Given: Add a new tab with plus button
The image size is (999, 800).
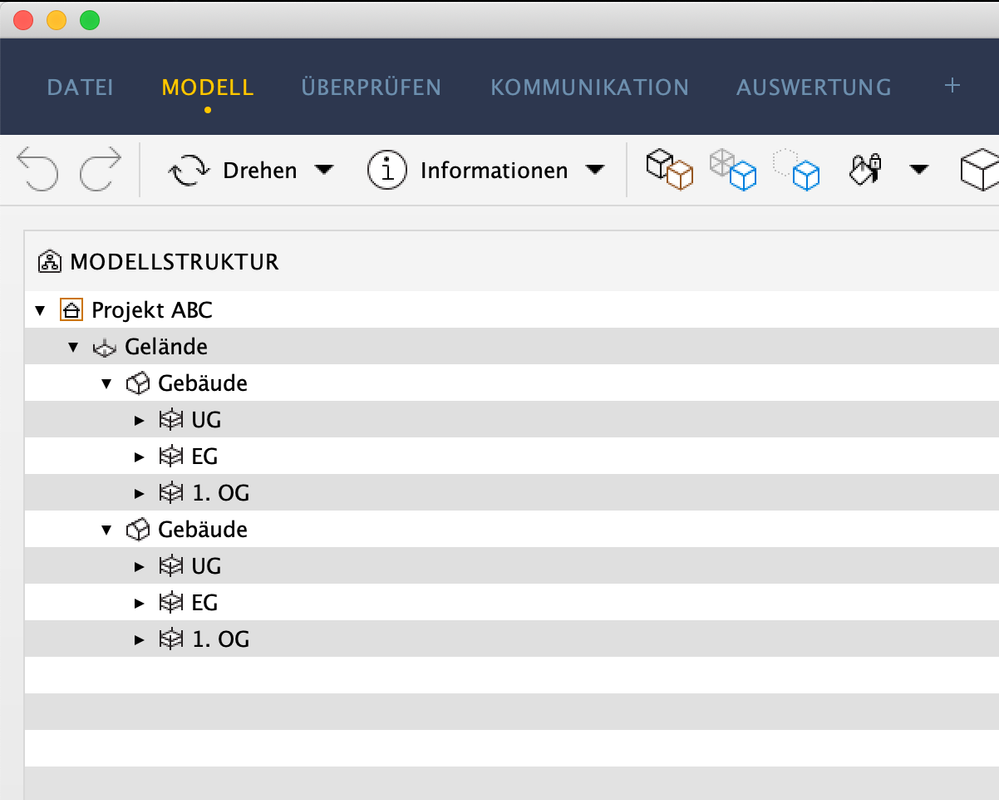Looking at the screenshot, I should 952,86.
